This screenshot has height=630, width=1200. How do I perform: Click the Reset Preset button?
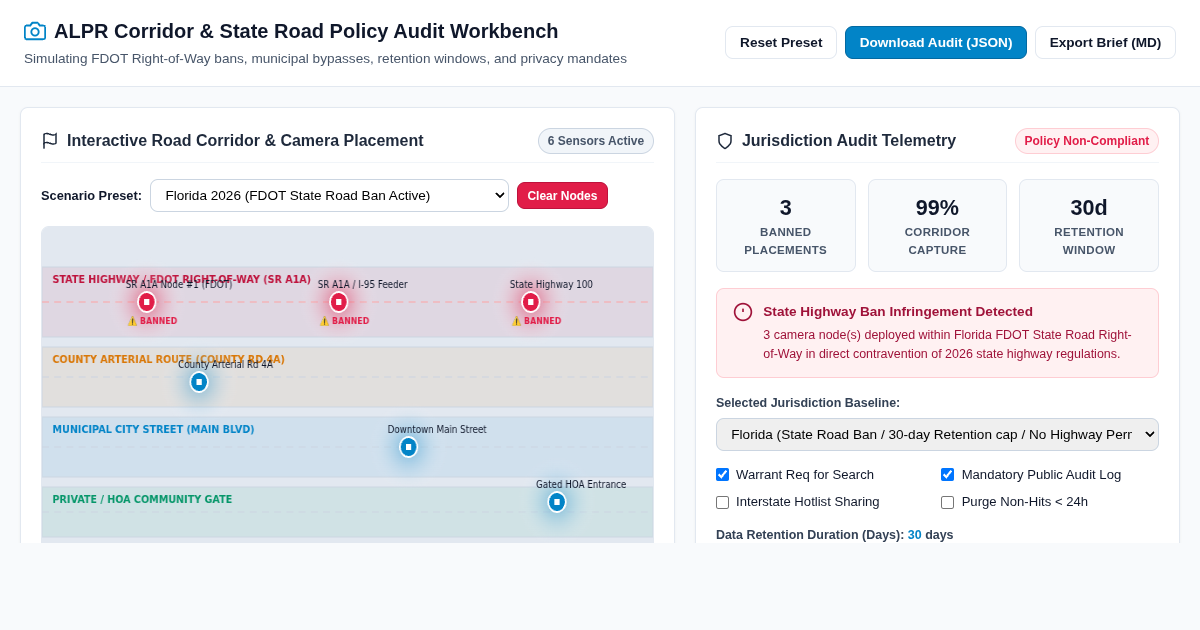(781, 43)
